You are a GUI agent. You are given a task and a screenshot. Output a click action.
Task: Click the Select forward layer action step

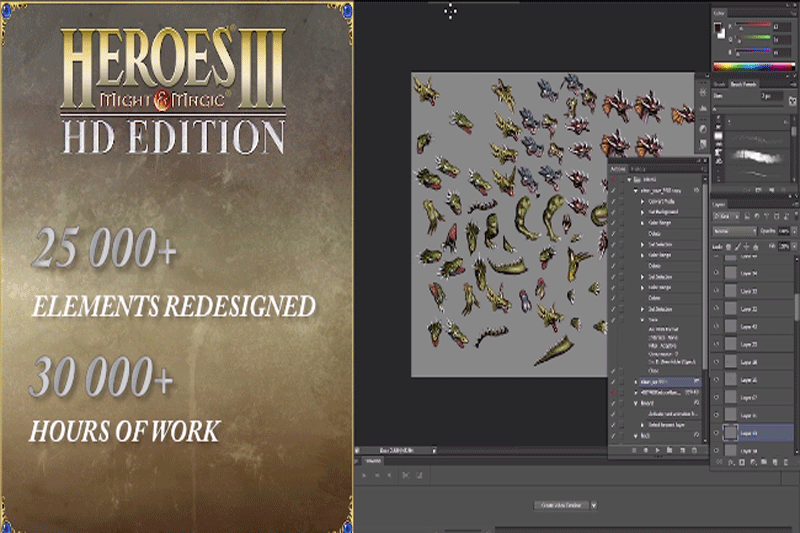pos(666,425)
